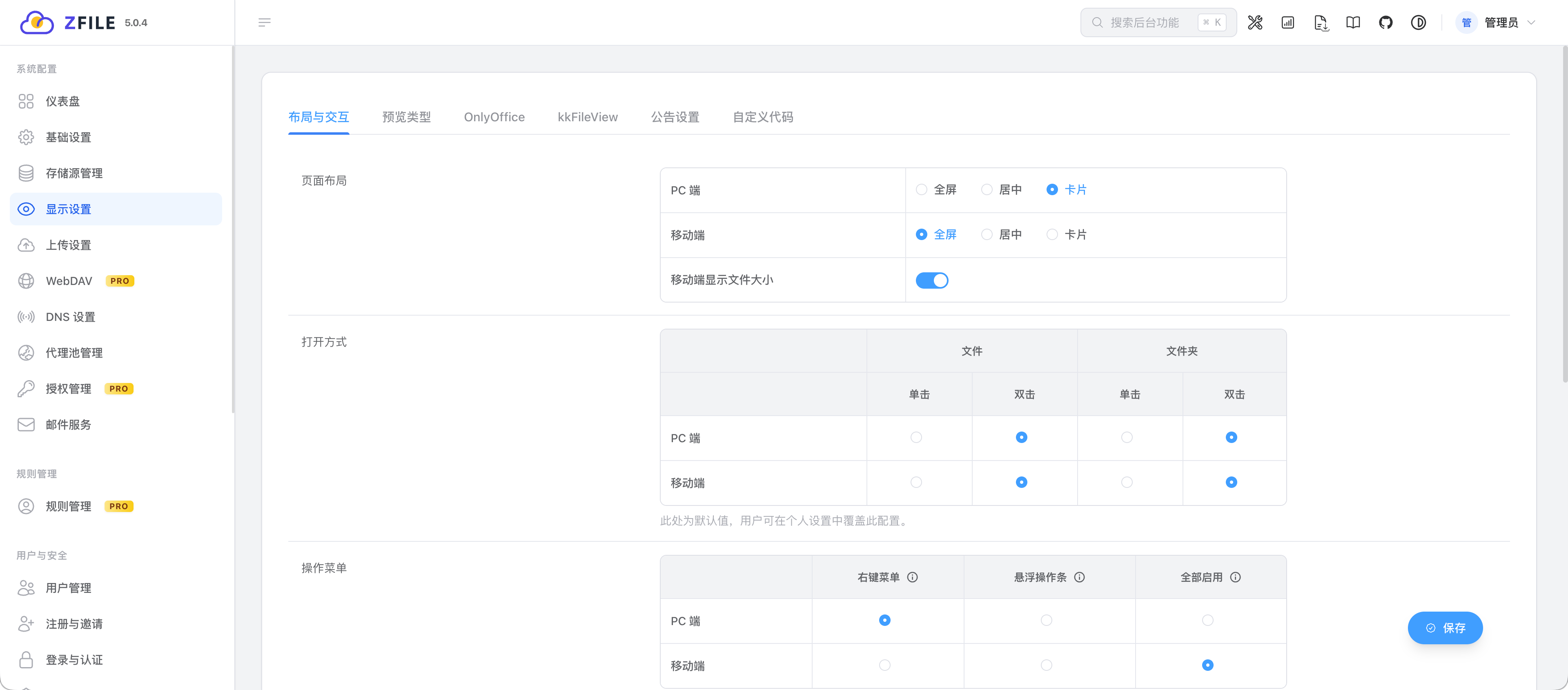
Task: Collapse the sidebar with the hamburger icon
Action: (264, 22)
